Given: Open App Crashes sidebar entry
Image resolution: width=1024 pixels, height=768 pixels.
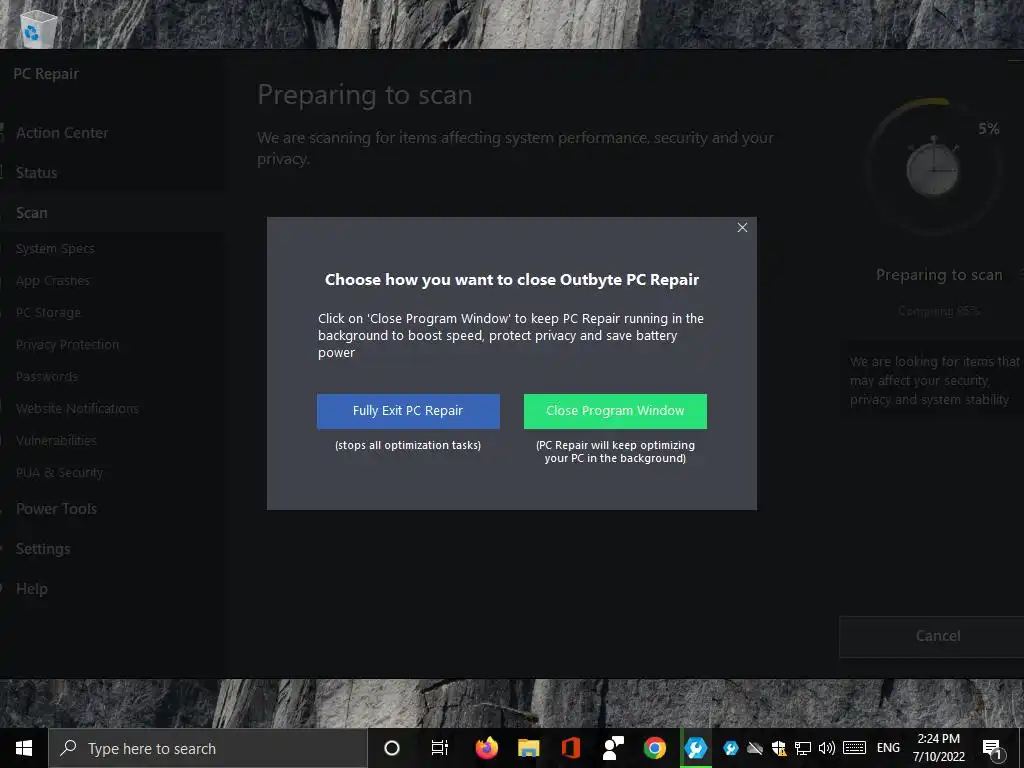Looking at the screenshot, I should click(x=53, y=281).
